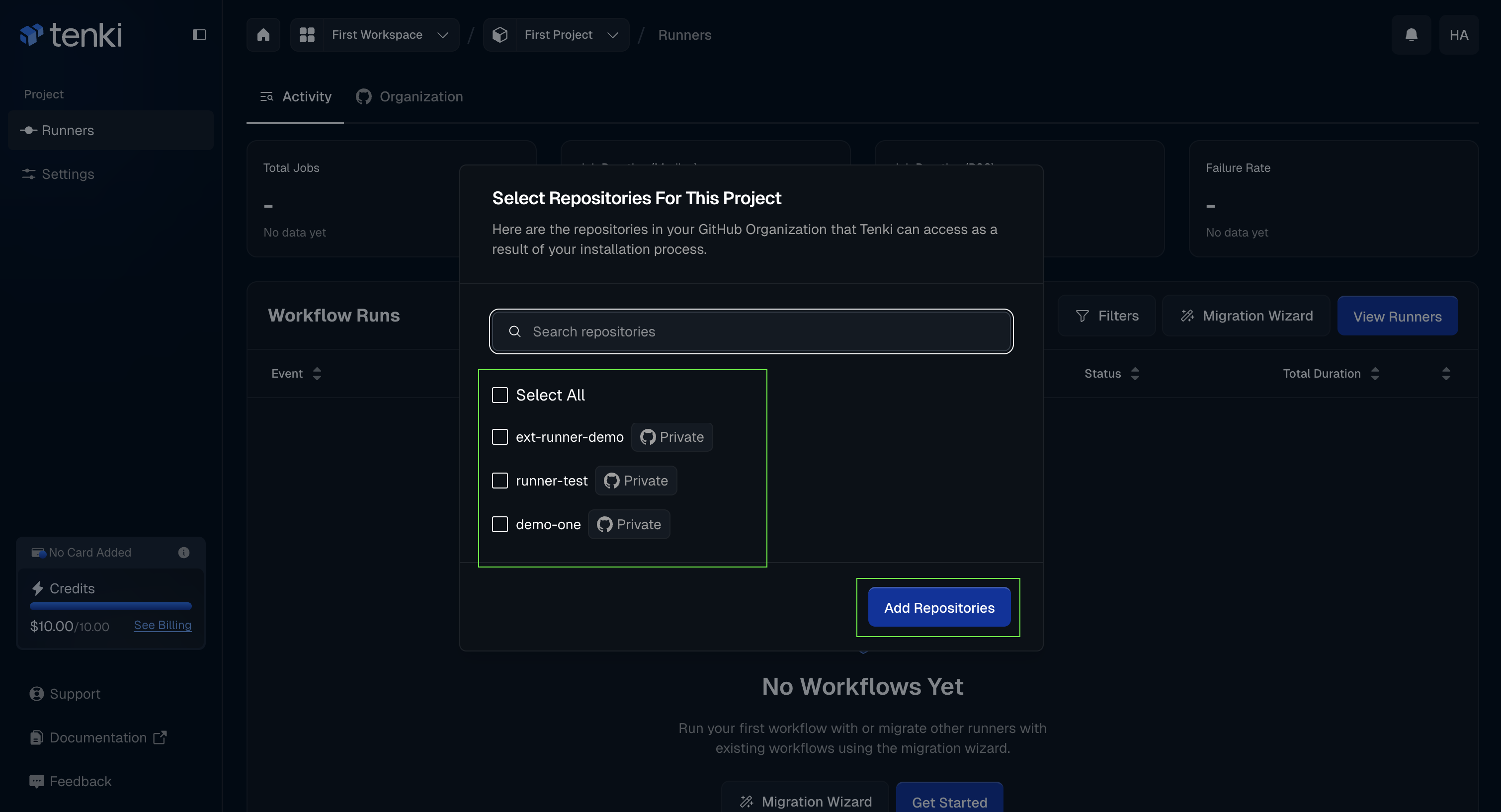Open Runners in the sidebar
Viewport: 1501px width, 812px height.
pyautogui.click(x=111, y=130)
